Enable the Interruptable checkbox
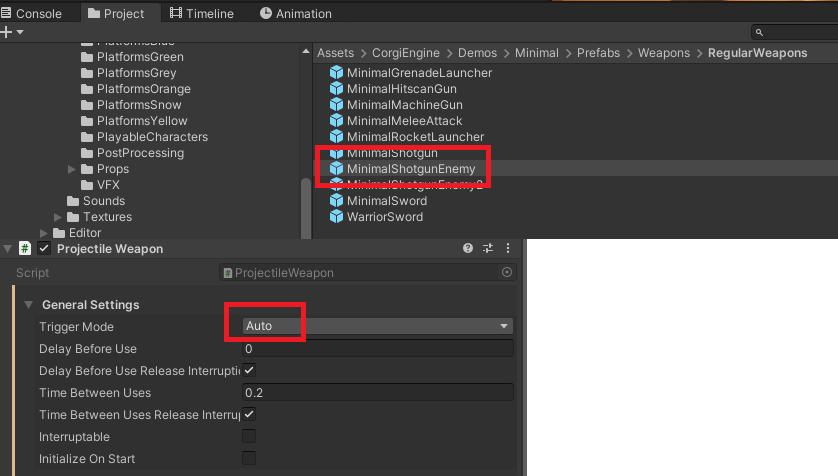Screen dimensions: 838x476 tap(249, 436)
